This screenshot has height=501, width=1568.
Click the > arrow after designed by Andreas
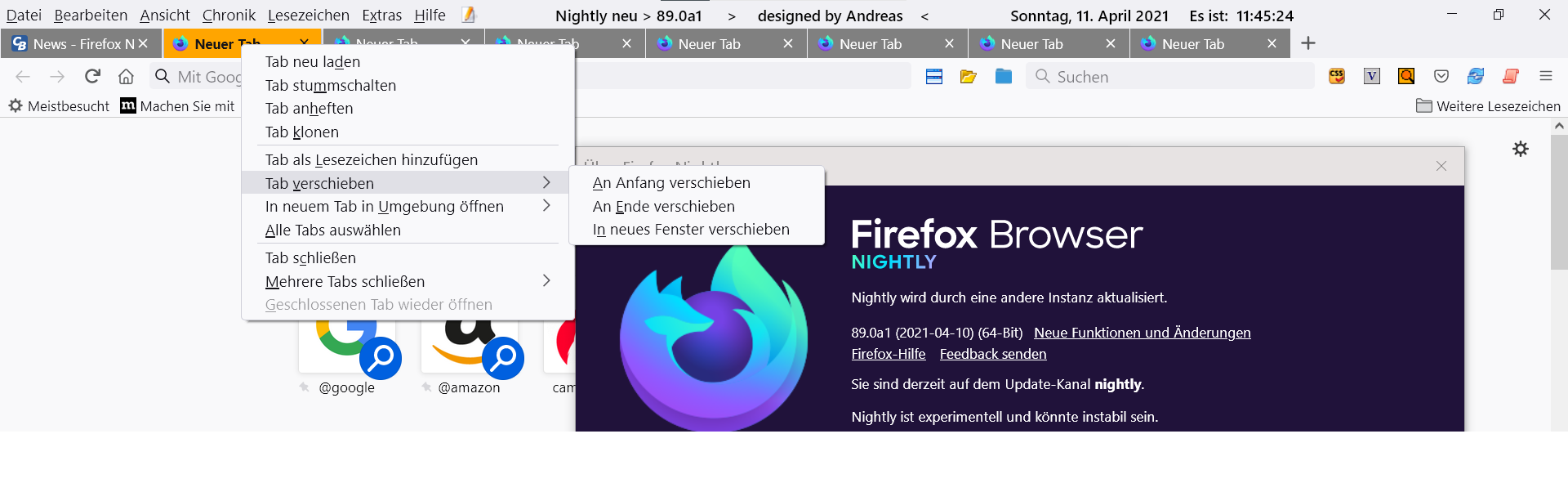point(732,16)
